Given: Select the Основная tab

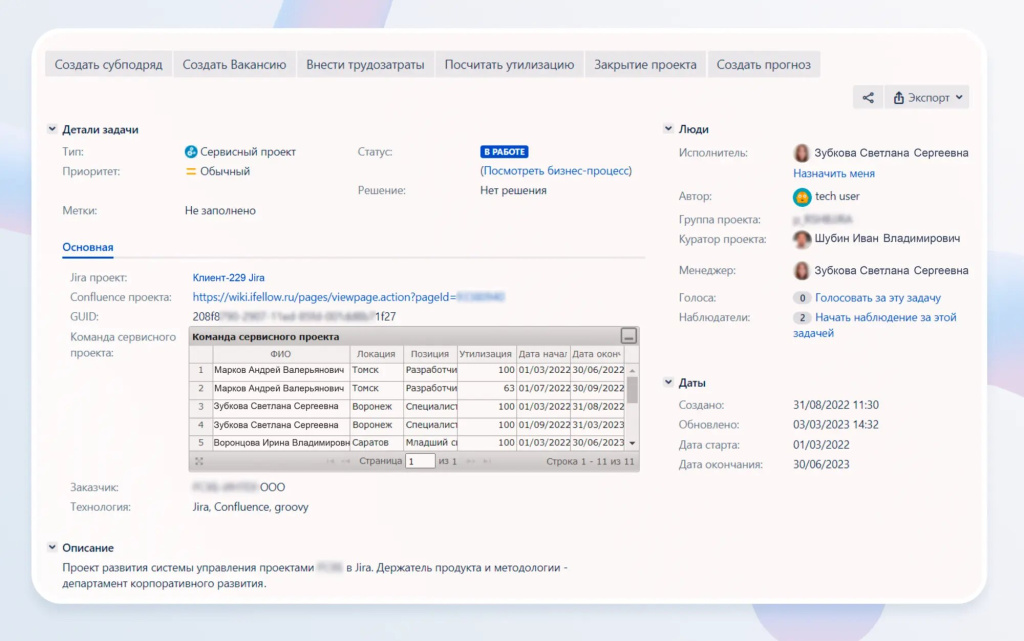Looking at the screenshot, I should [88, 247].
